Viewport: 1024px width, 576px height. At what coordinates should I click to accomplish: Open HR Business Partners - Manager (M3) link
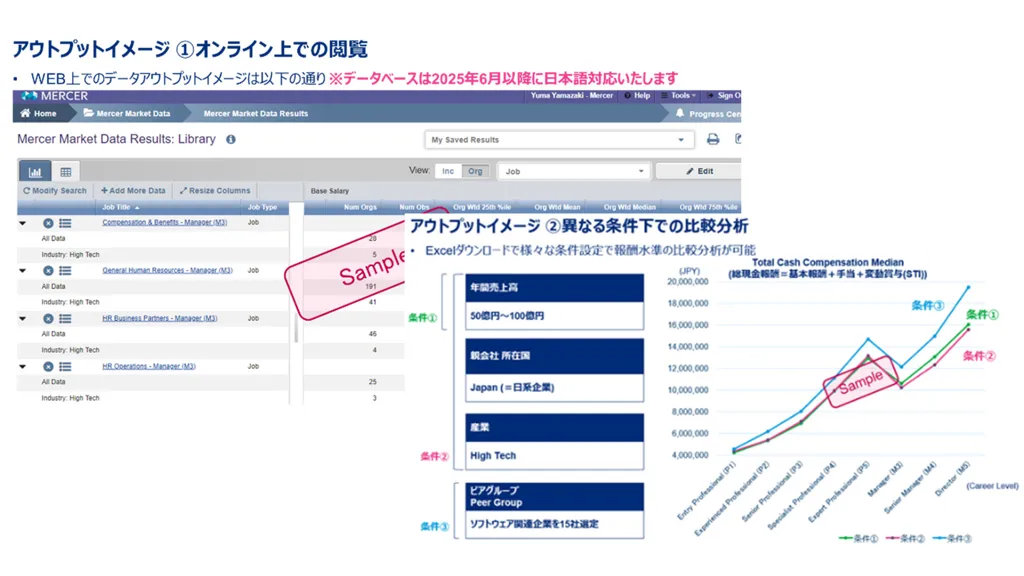159,319
